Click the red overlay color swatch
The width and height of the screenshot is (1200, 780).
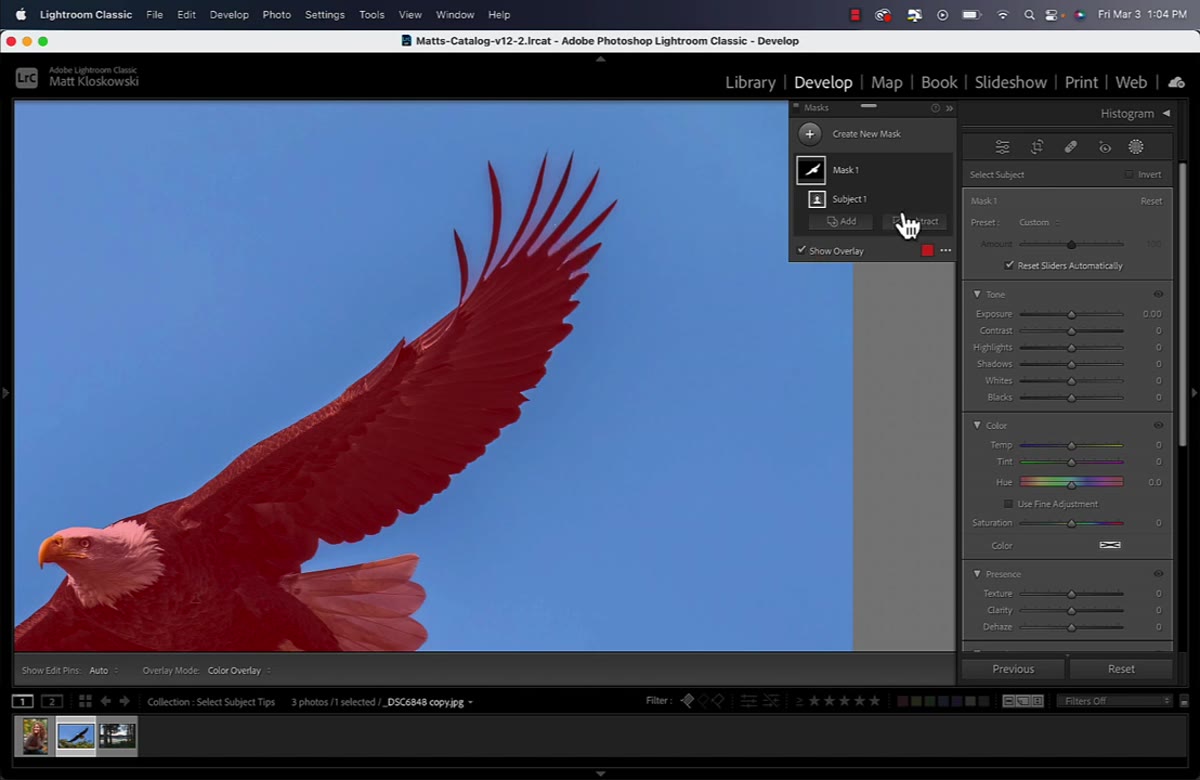tap(927, 251)
